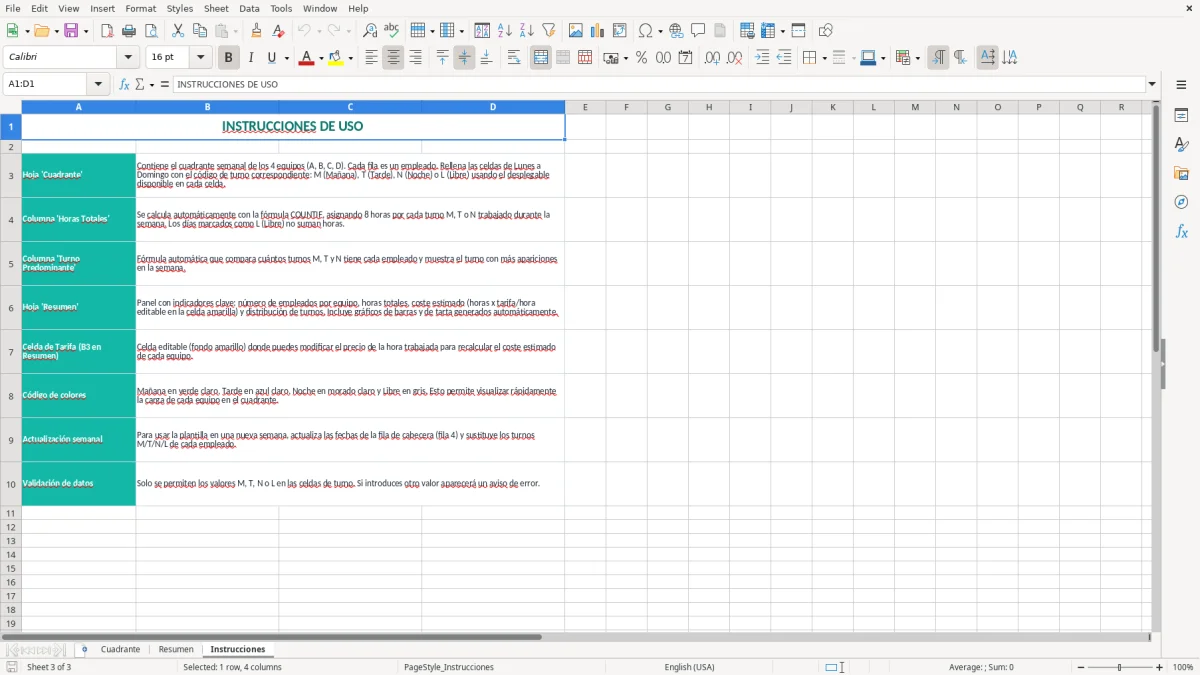Viewport: 1200px width, 675px height.
Task: Click the zoom in plus button
Action: coord(1160,667)
